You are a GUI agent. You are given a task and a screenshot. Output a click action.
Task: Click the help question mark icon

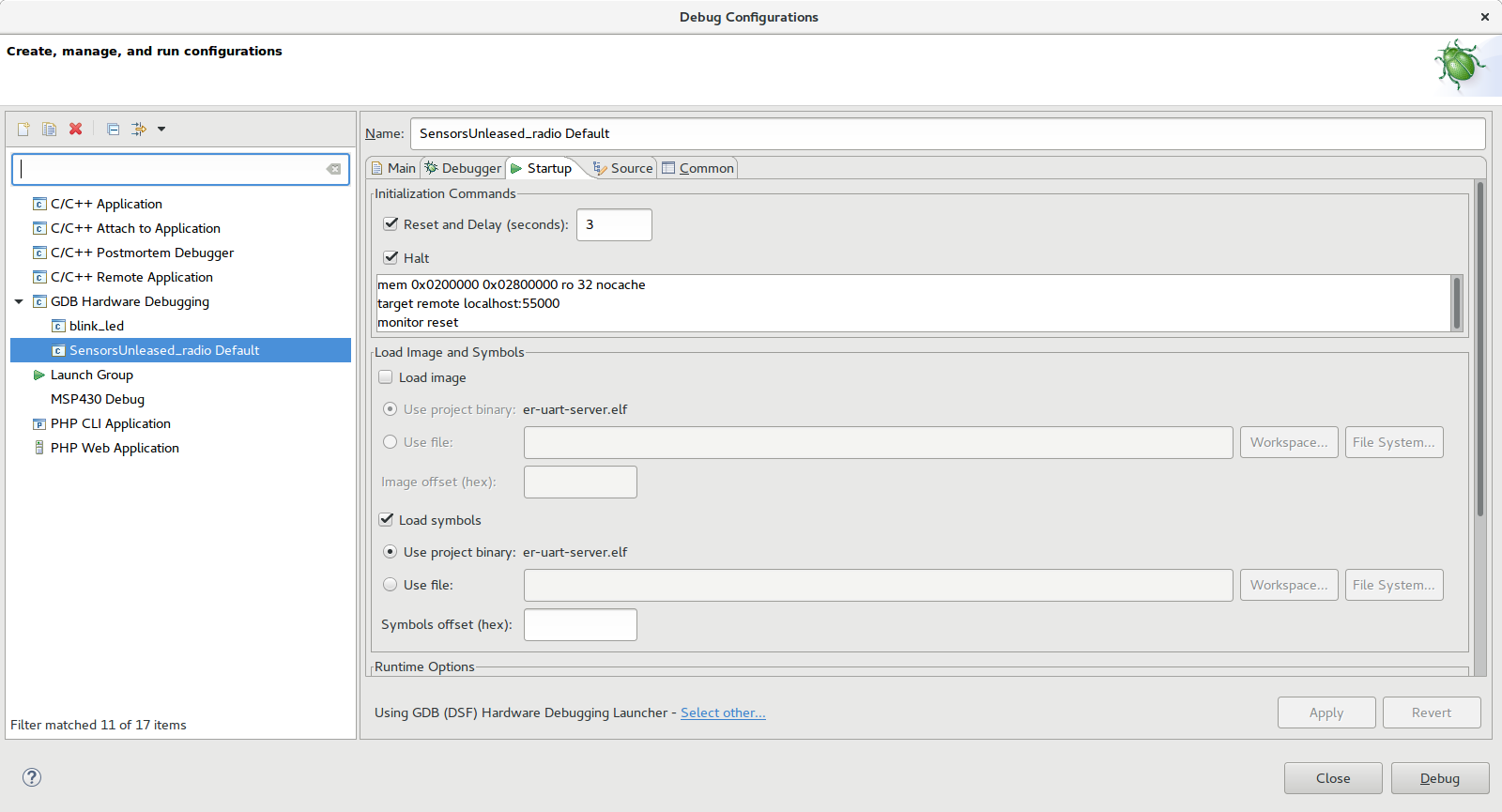[32, 777]
